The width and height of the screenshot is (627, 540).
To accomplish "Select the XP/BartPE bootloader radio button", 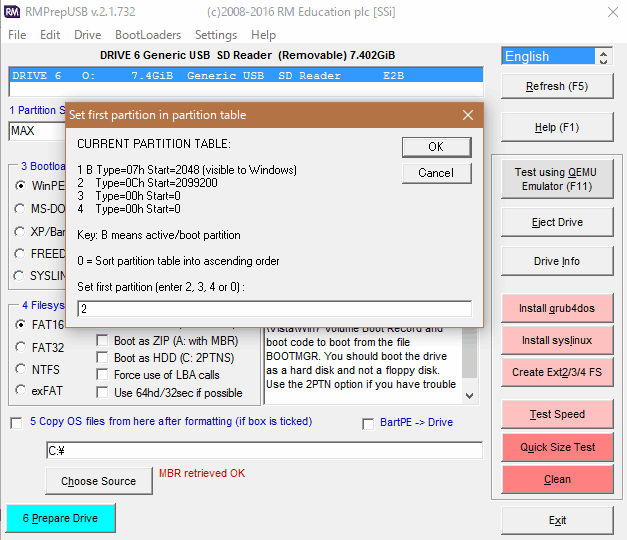I will click(20, 232).
